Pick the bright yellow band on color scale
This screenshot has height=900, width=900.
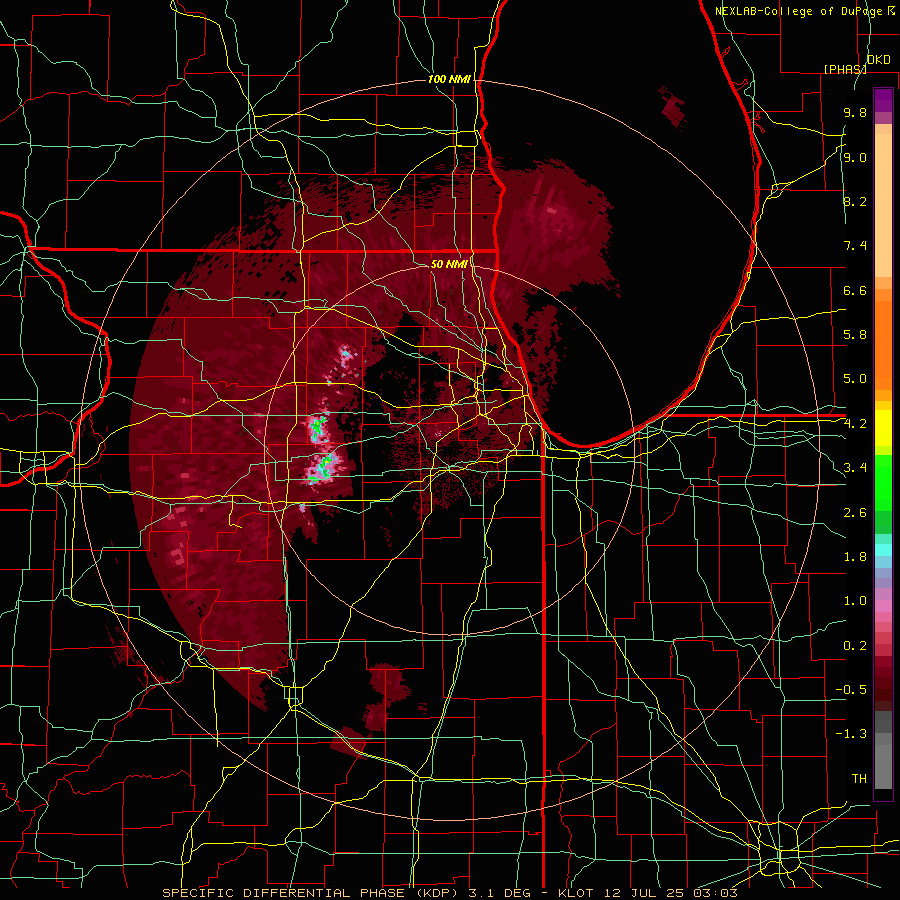click(x=883, y=428)
